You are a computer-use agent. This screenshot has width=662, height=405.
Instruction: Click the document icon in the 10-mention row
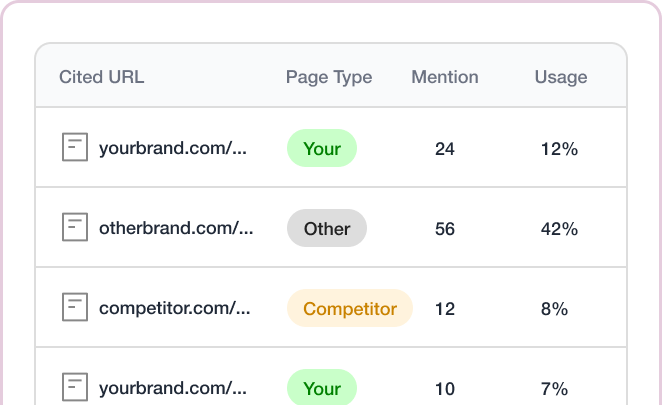pos(75,387)
